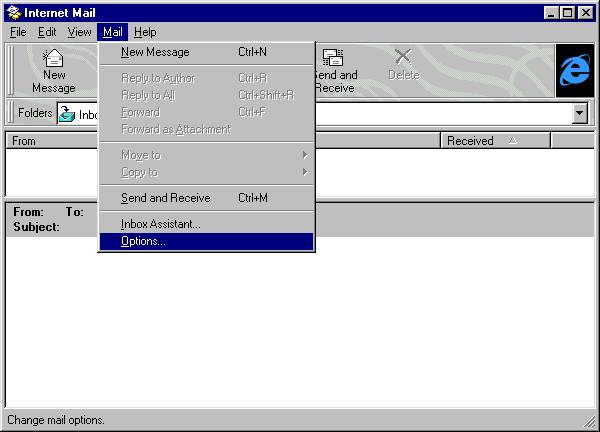
Task: Maximize the Internet Mail window
Action: tap(567, 13)
